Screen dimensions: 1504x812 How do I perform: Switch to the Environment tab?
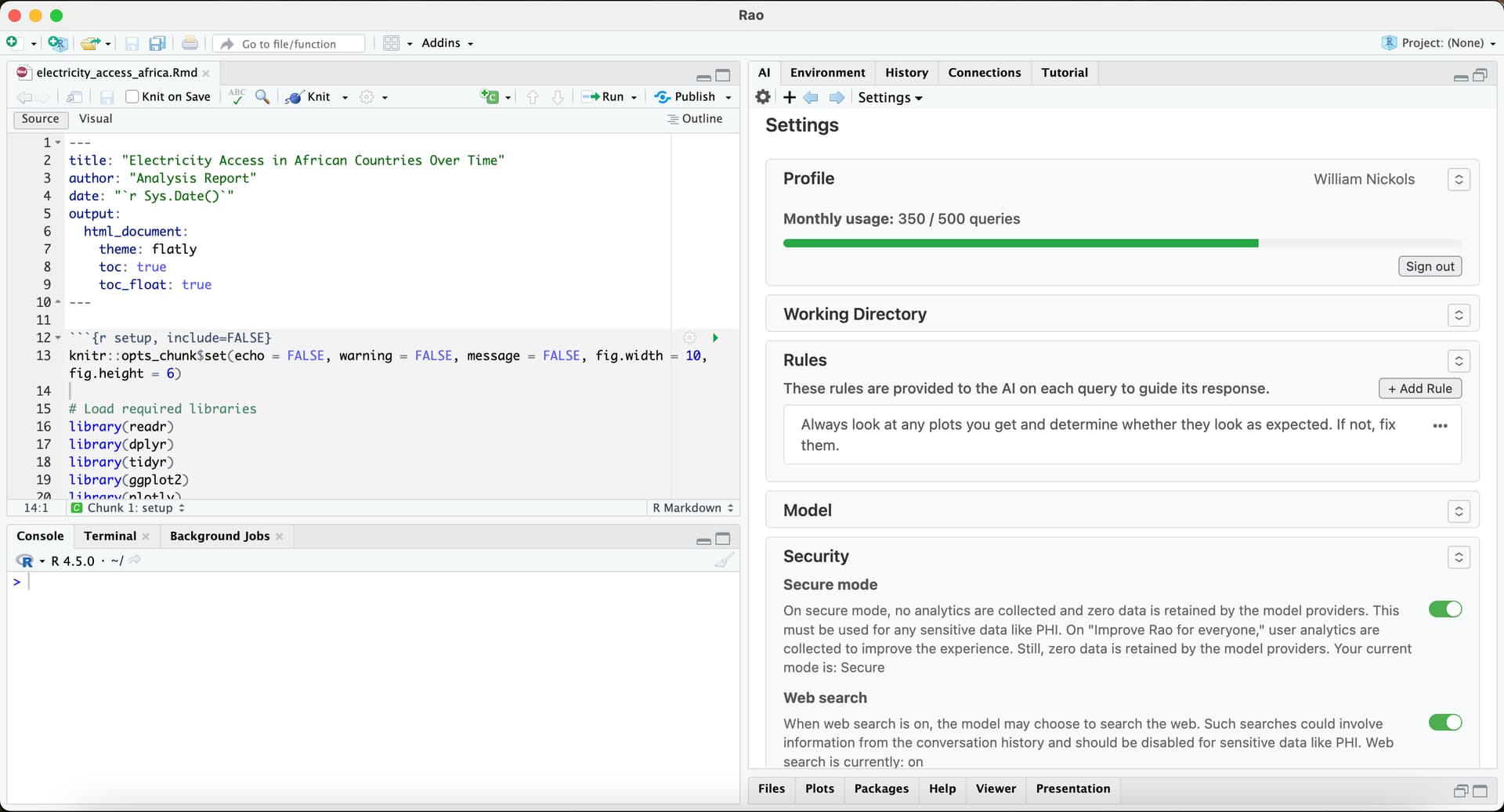click(x=827, y=73)
